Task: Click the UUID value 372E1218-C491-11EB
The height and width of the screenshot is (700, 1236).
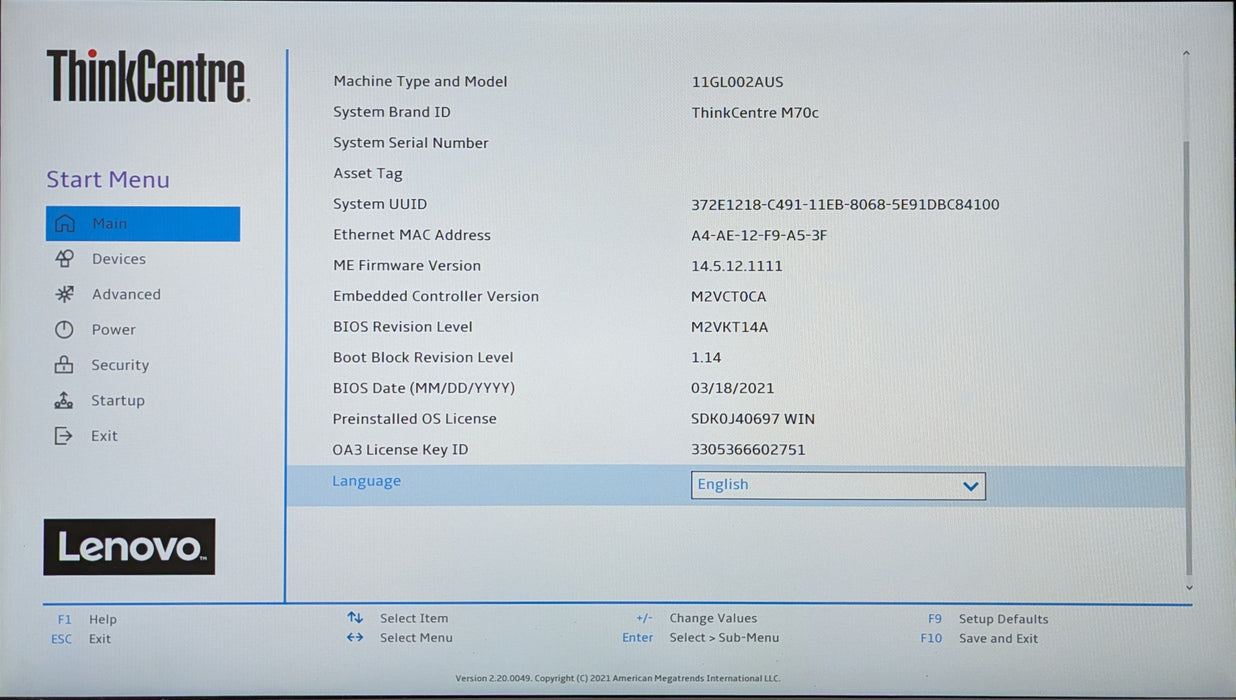Action: pyautogui.click(x=845, y=205)
